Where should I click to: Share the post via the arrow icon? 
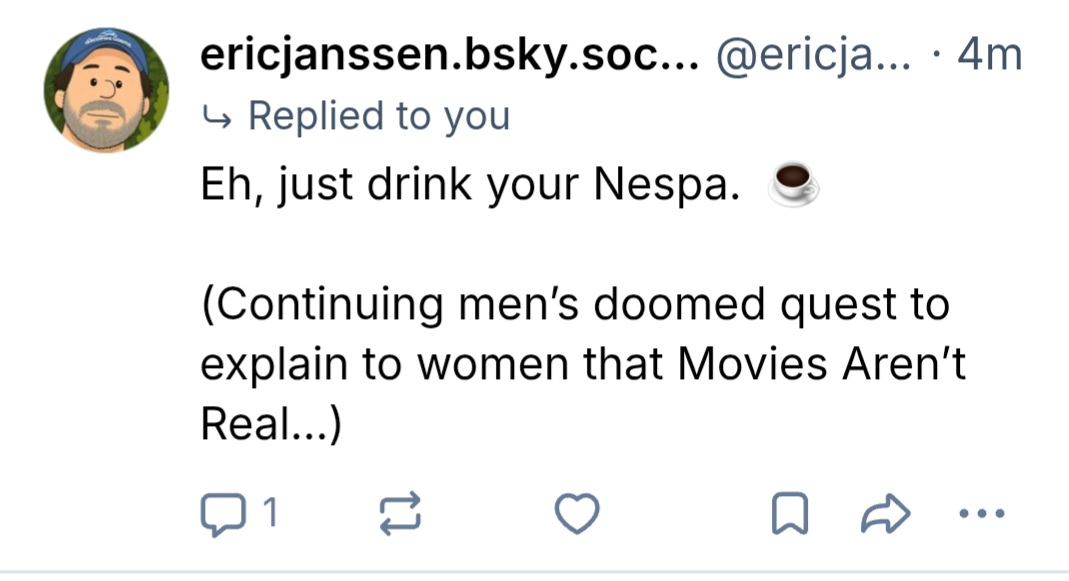pos(882,514)
